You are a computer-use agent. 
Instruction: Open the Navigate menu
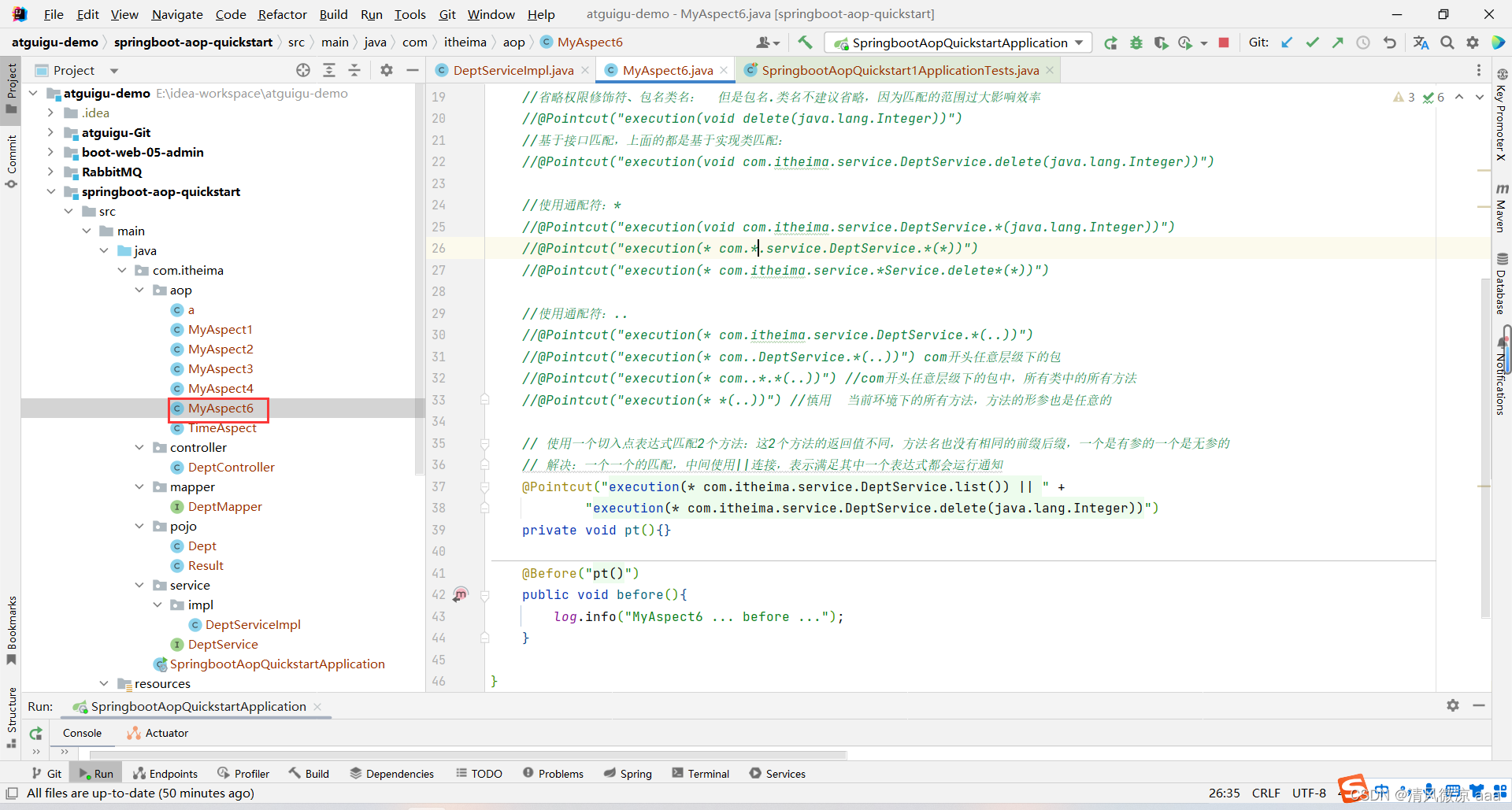coord(177,14)
